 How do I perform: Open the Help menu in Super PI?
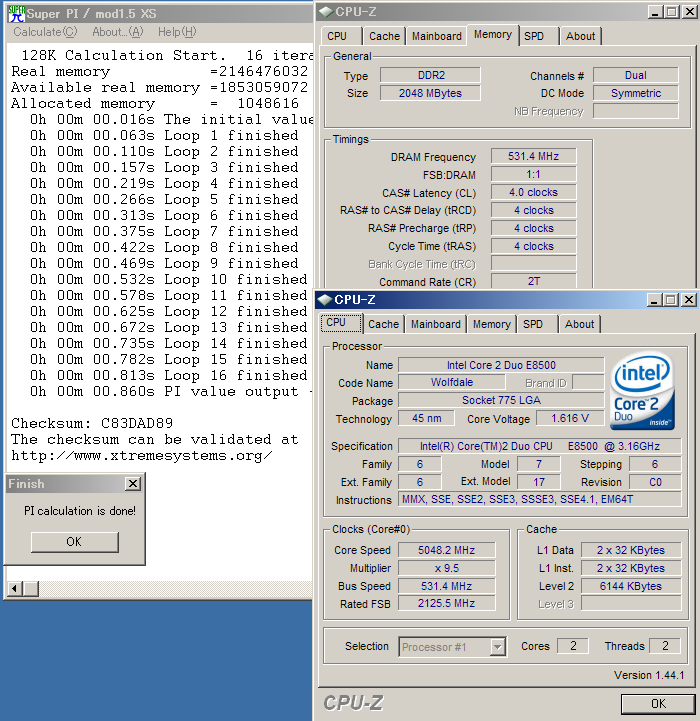coord(177,32)
